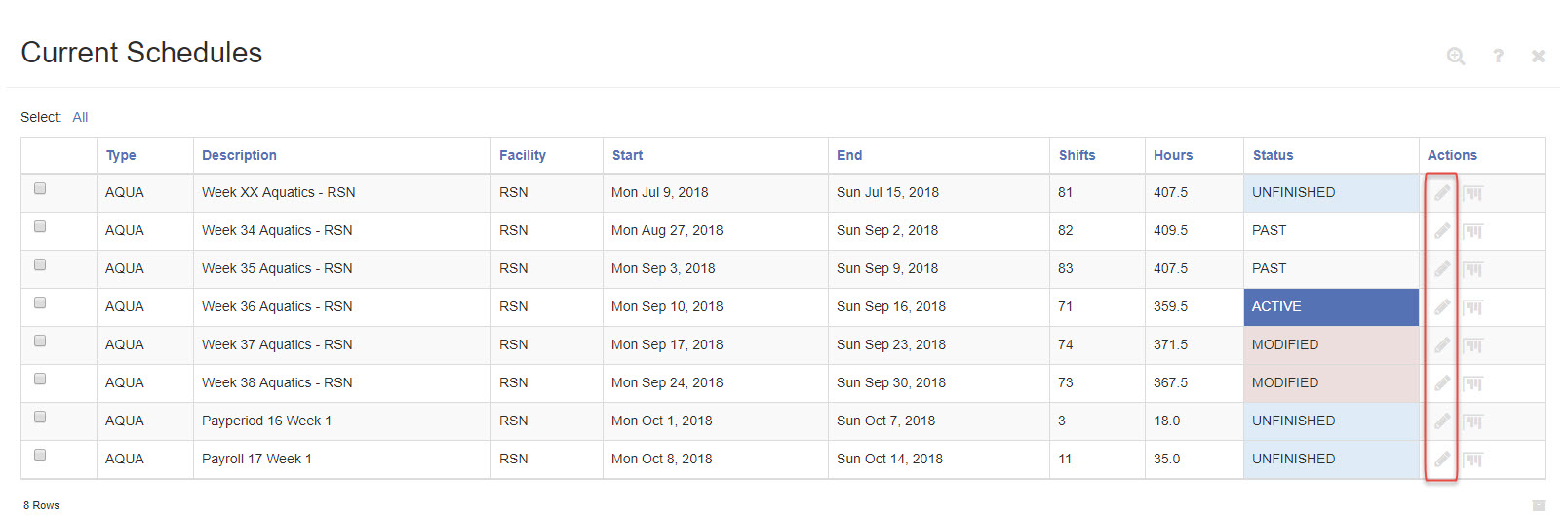Show chart for Week 38 Aquatics
The image size is (1568, 521).
click(1472, 383)
